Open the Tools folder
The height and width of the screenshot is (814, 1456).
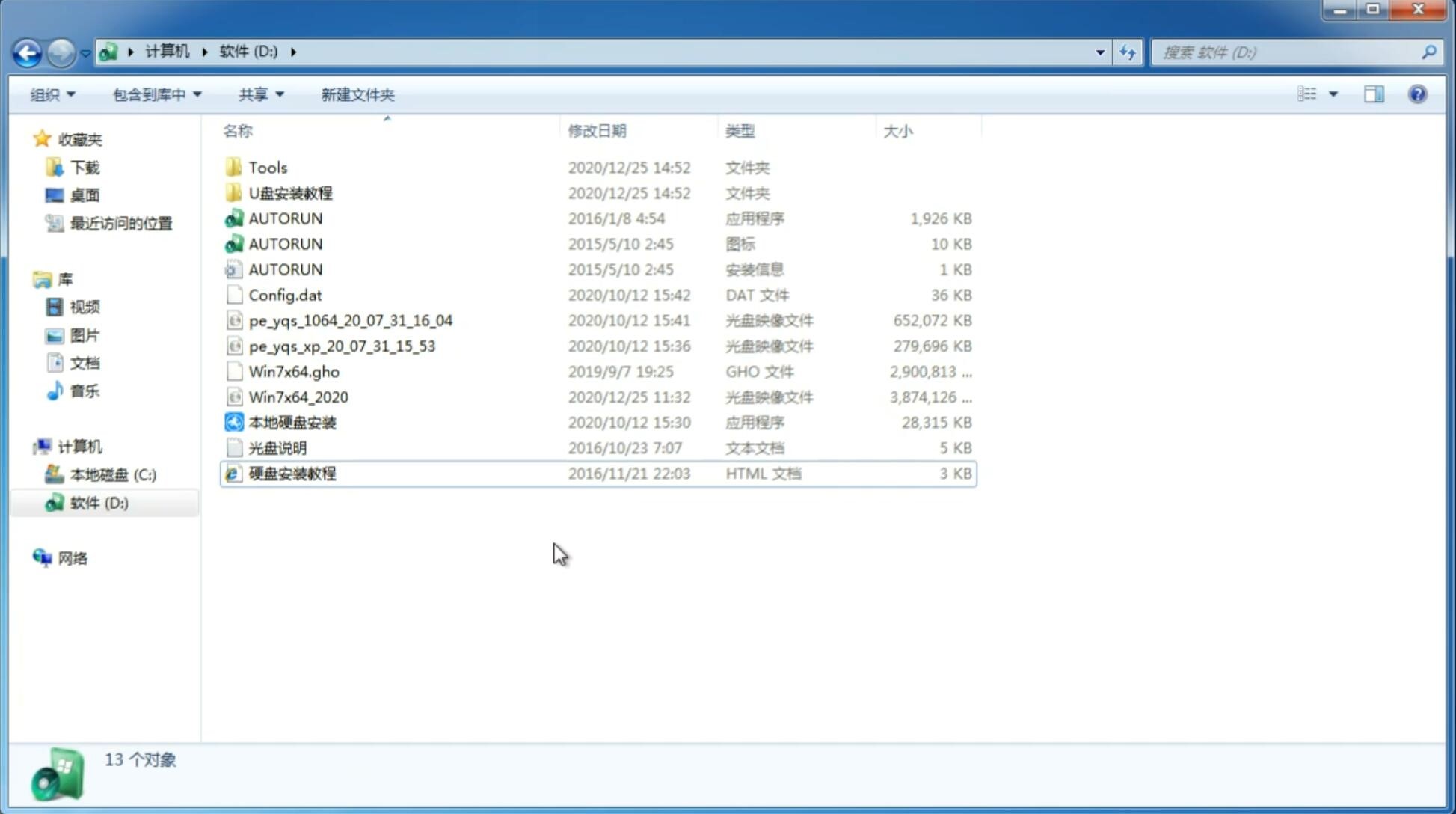pyautogui.click(x=268, y=167)
